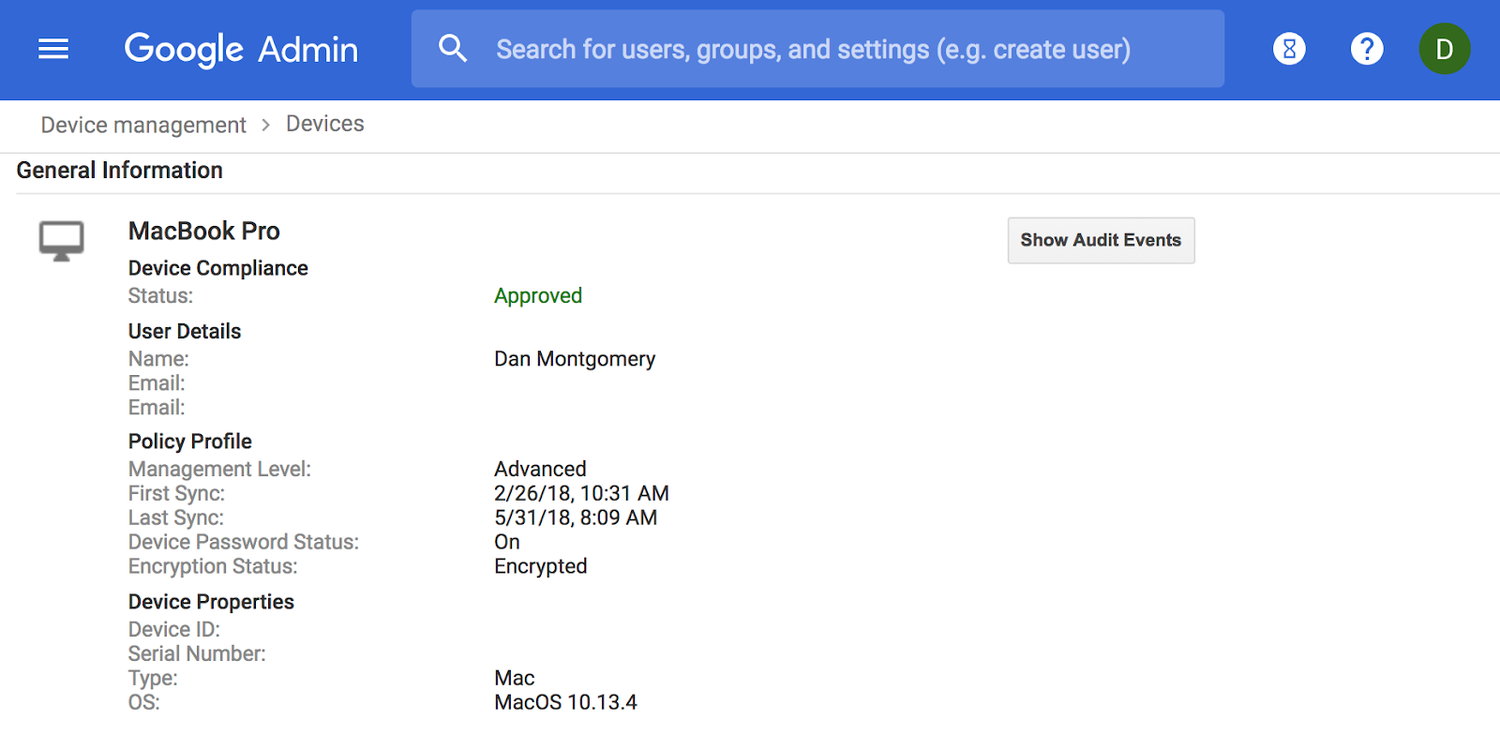Click the Management Level value Advanced

[540, 468]
